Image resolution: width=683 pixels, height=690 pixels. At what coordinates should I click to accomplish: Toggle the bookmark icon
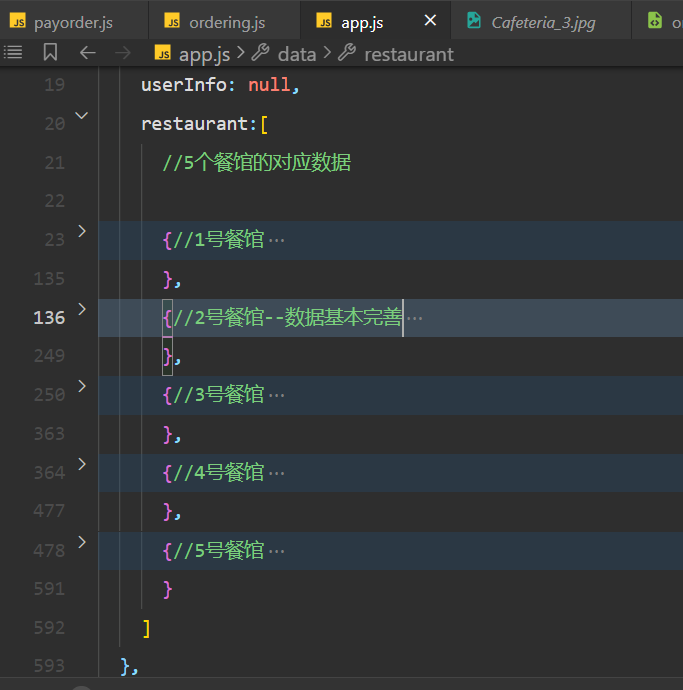(50, 52)
